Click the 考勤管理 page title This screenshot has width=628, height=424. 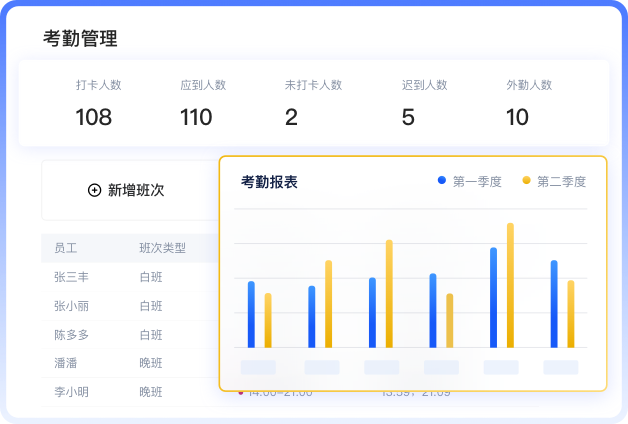(80, 38)
